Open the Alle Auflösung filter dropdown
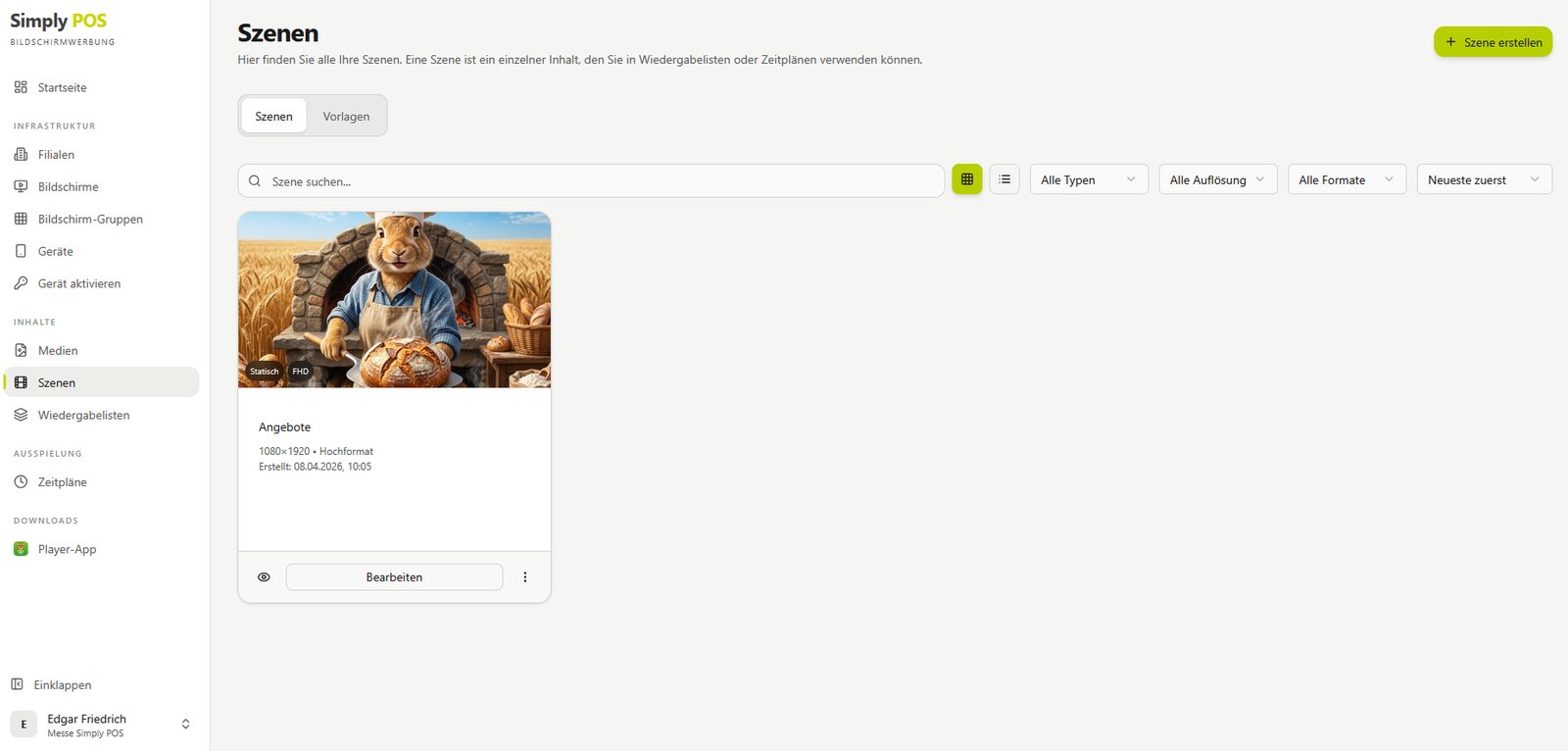Image resolution: width=1568 pixels, height=751 pixels. 1218,179
